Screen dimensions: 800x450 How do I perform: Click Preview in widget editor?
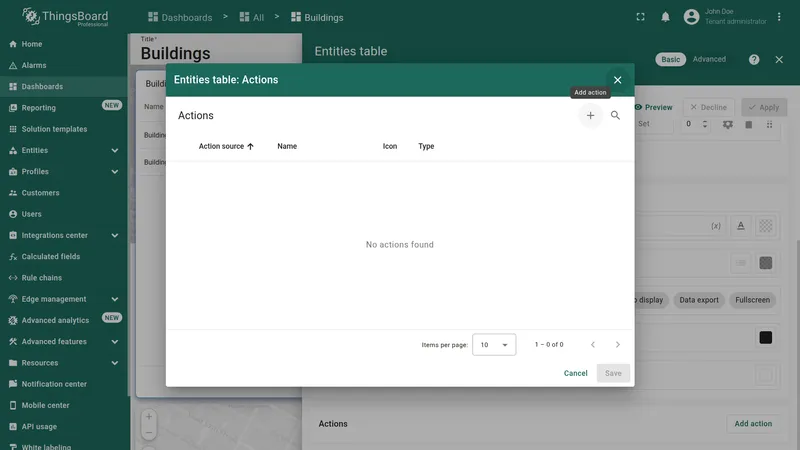654,108
